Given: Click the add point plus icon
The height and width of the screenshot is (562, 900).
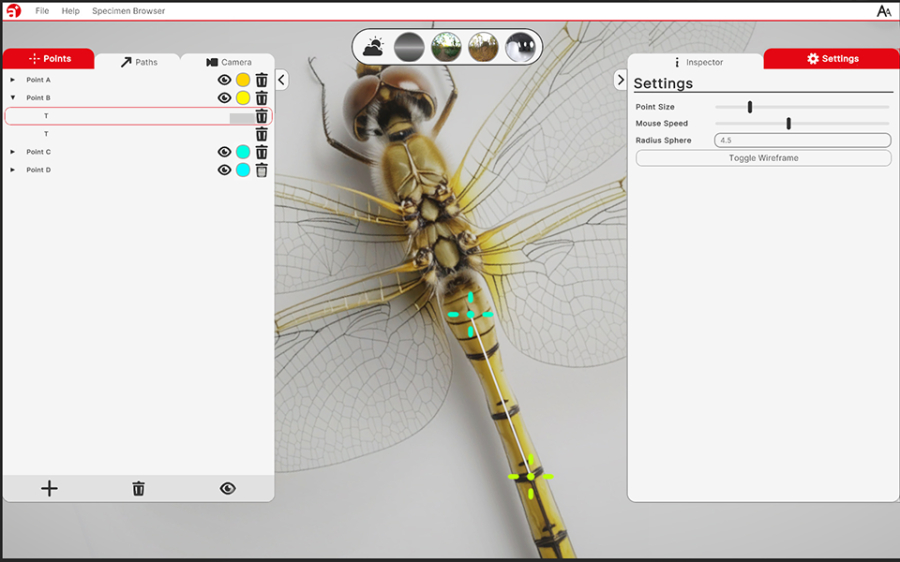Looking at the screenshot, I should coord(49,488).
